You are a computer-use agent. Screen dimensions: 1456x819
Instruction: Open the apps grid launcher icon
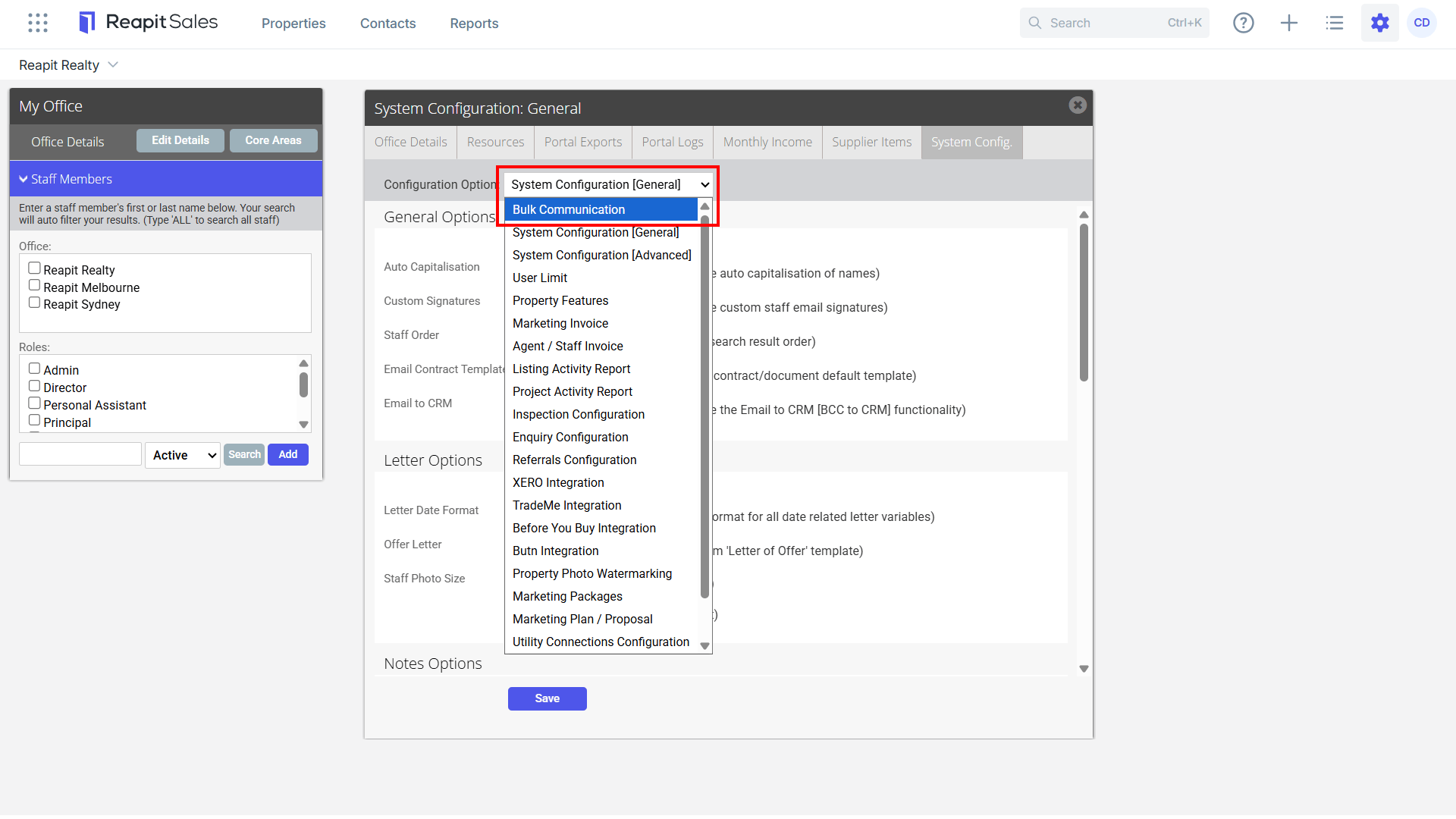tap(38, 23)
